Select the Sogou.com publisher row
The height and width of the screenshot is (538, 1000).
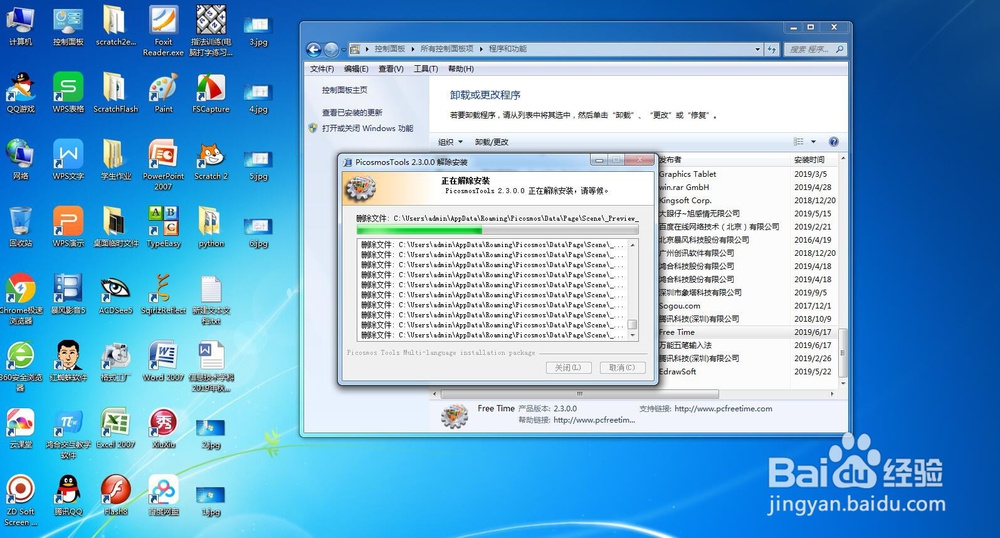tap(748, 306)
